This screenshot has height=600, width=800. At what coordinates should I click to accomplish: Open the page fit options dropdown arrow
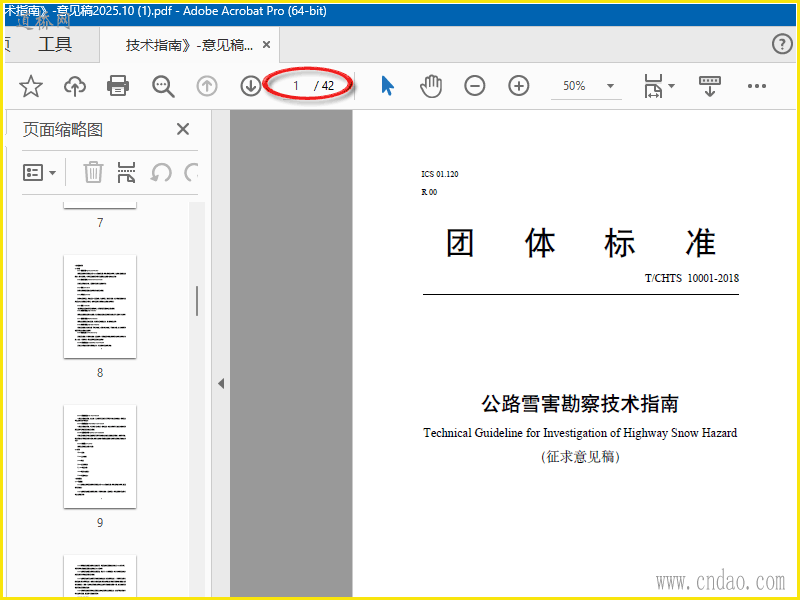click(671, 86)
